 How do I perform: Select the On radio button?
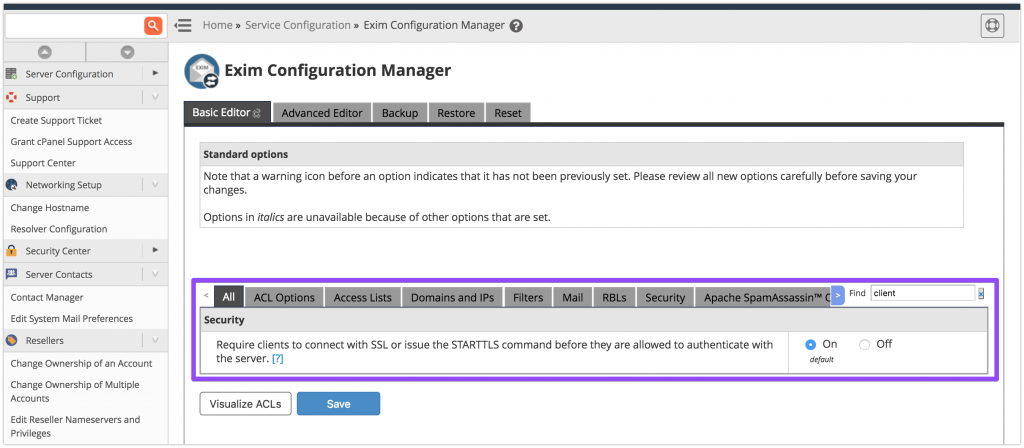[810, 344]
